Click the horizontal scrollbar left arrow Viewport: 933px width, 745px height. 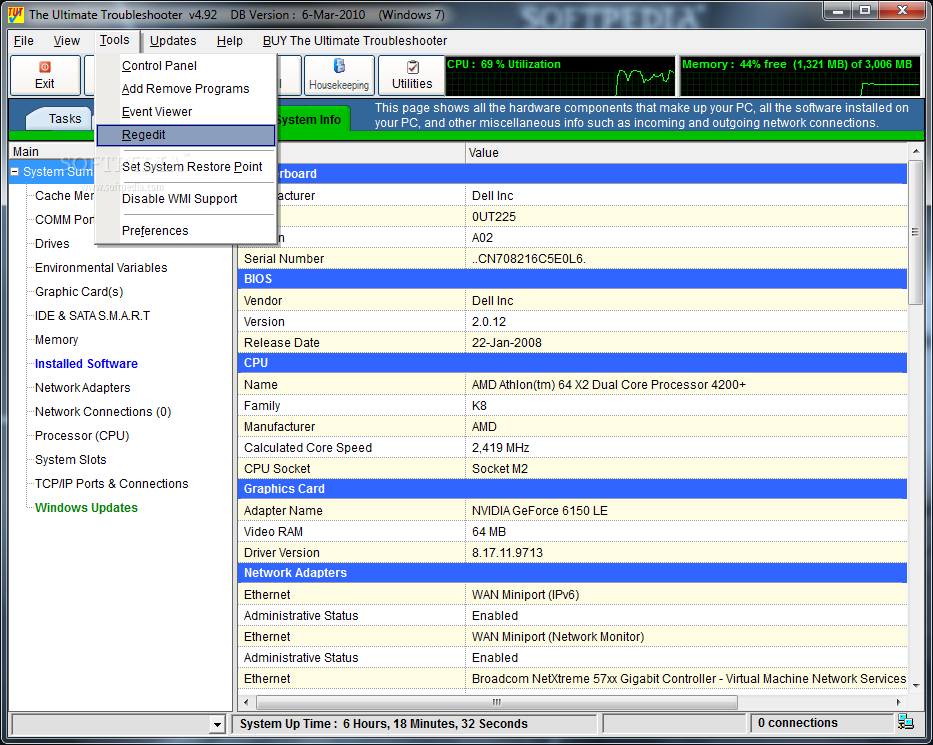tap(246, 702)
